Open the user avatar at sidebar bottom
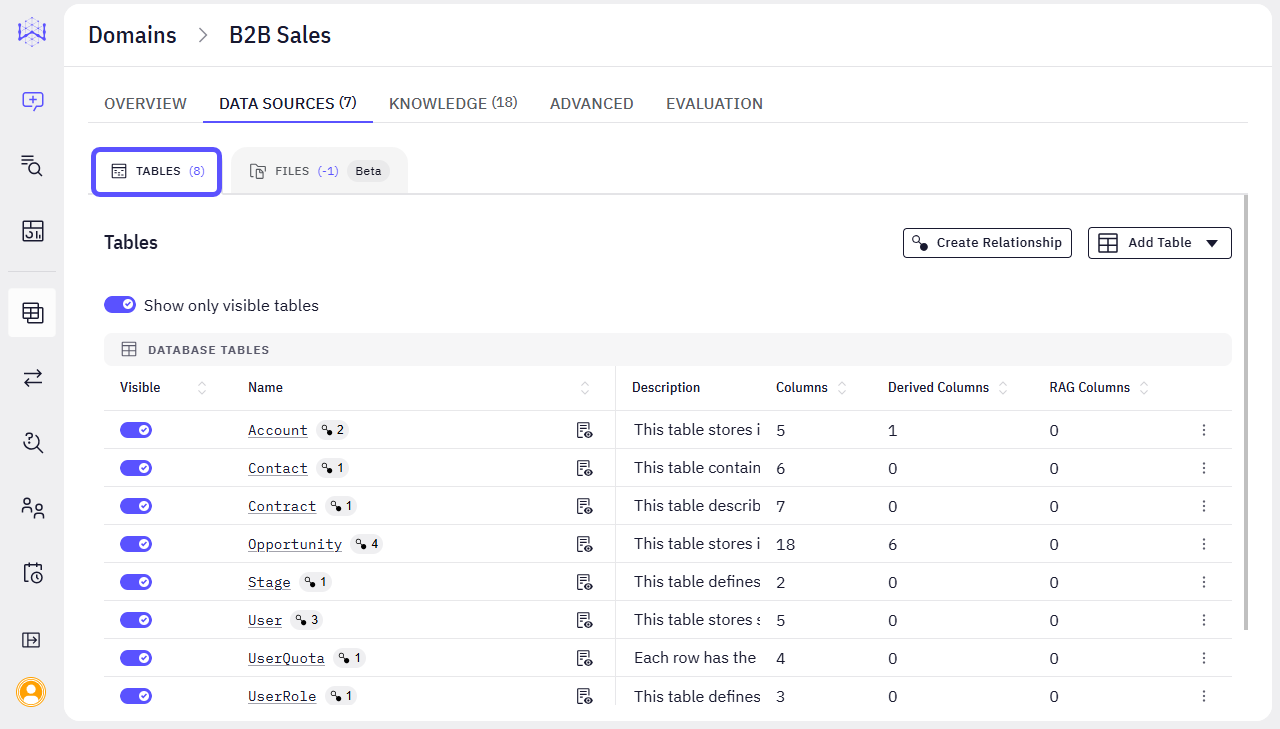This screenshot has height=729, width=1280. point(31,692)
